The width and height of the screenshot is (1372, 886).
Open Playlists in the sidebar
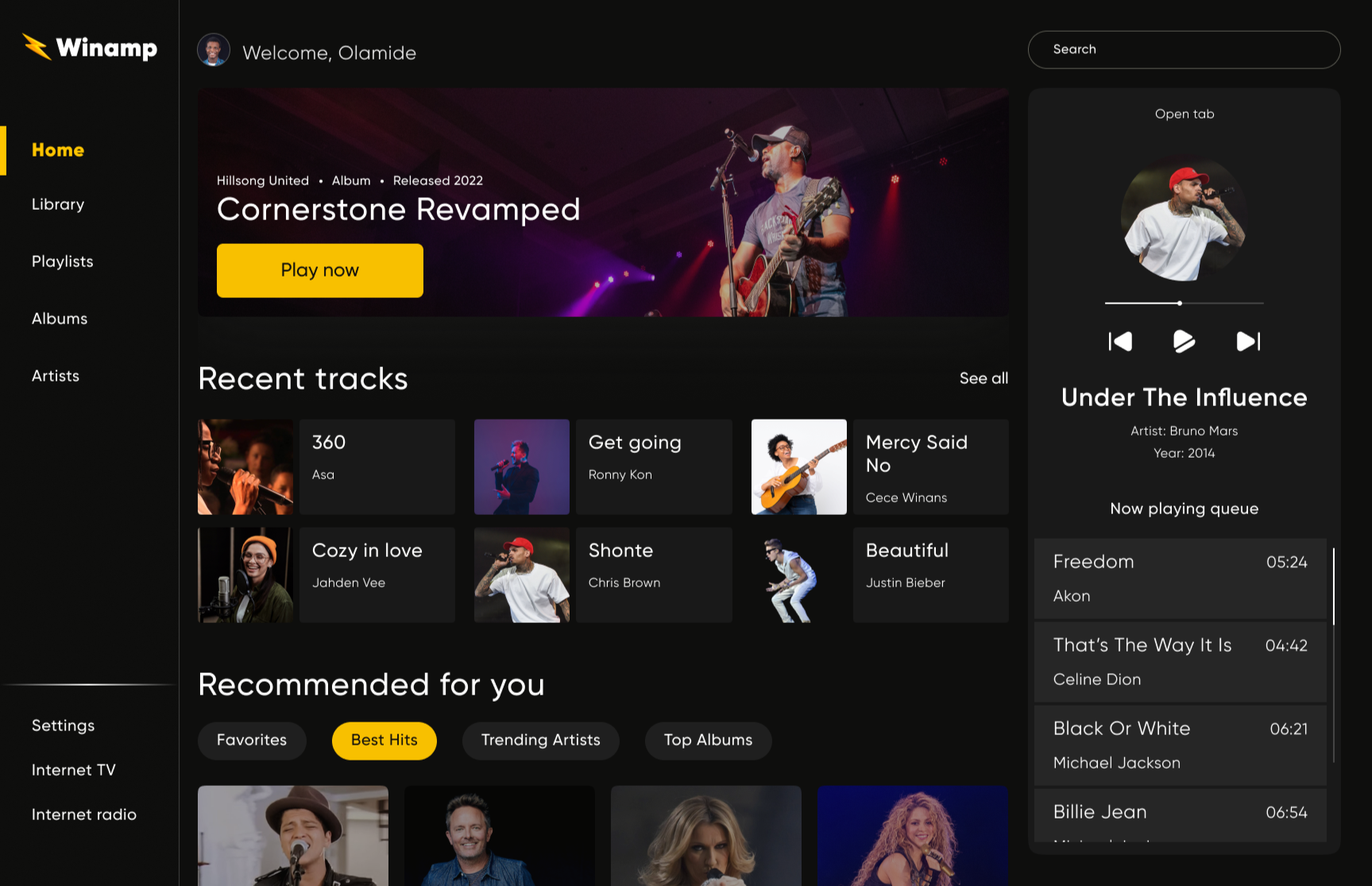[x=63, y=261]
